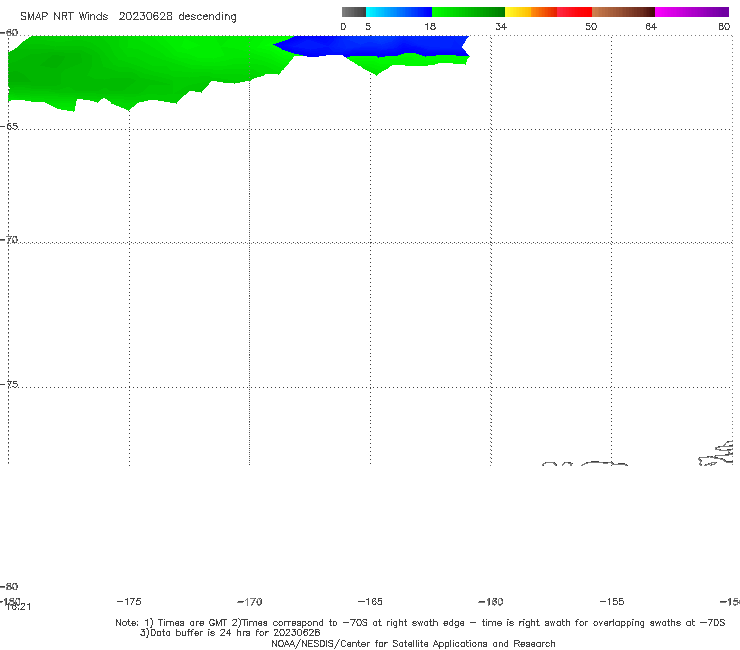Click the longitude label '-170'
Screen dimensions: 740x650
250,601
